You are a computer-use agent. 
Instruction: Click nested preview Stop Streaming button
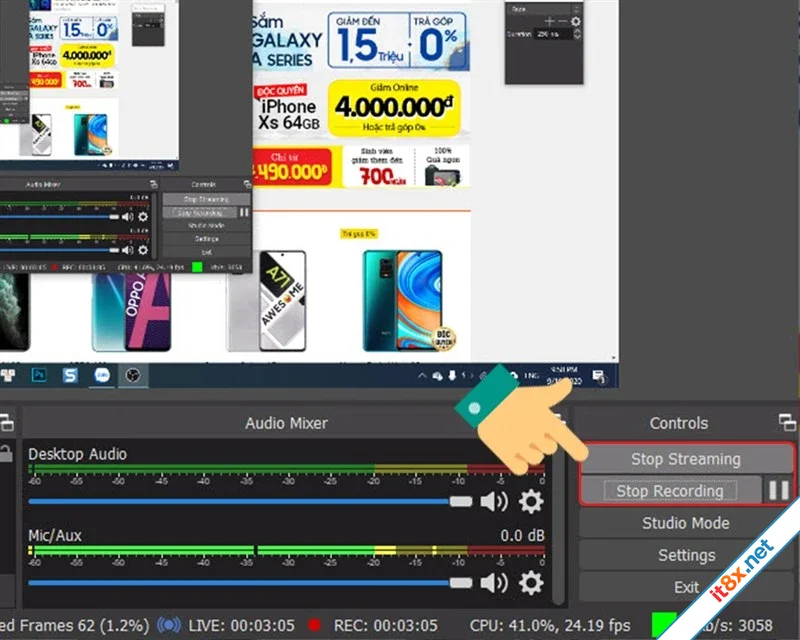pyautogui.click(x=206, y=199)
